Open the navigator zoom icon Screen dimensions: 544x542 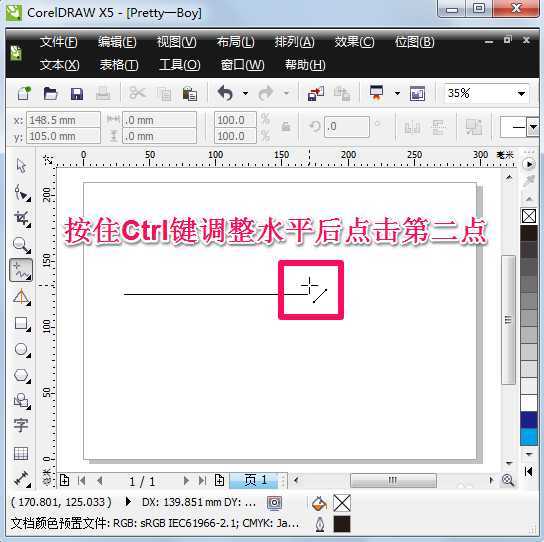tap(508, 480)
